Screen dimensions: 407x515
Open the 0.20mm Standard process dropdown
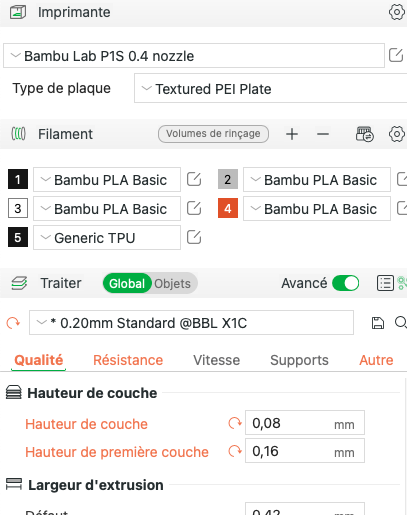click(191, 323)
